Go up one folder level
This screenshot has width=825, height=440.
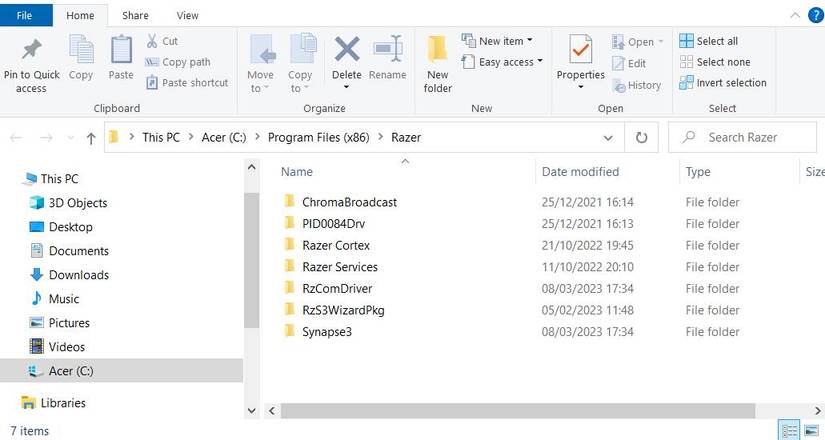point(91,138)
